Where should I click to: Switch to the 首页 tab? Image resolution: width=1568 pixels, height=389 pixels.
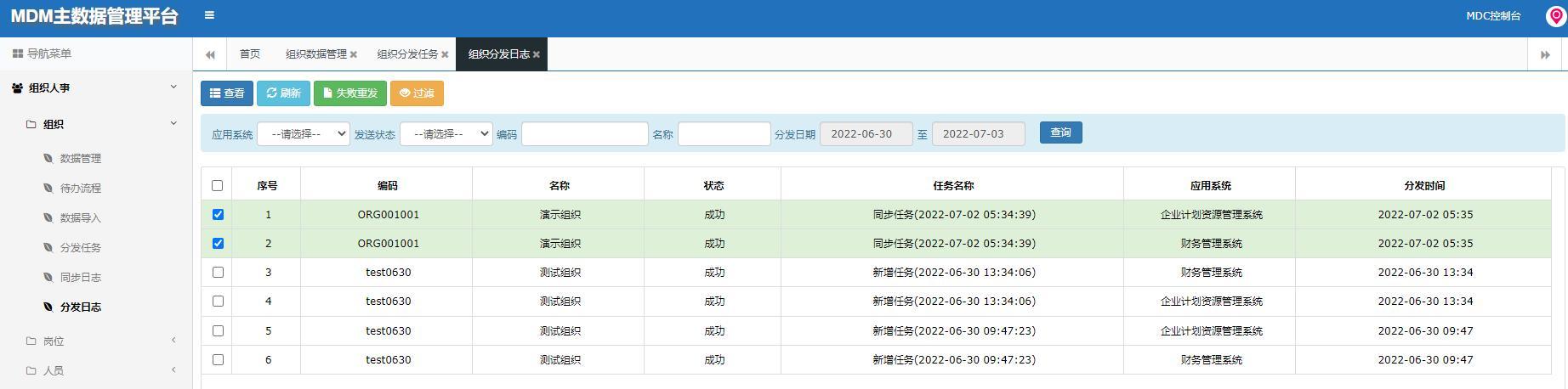pos(250,54)
